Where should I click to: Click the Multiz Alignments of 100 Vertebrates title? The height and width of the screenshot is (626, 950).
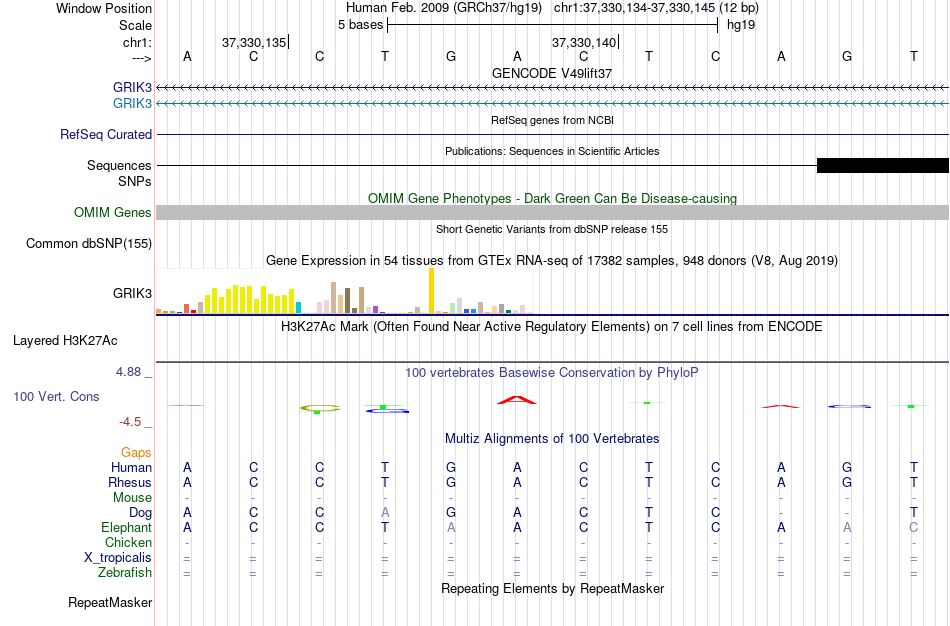(552, 439)
